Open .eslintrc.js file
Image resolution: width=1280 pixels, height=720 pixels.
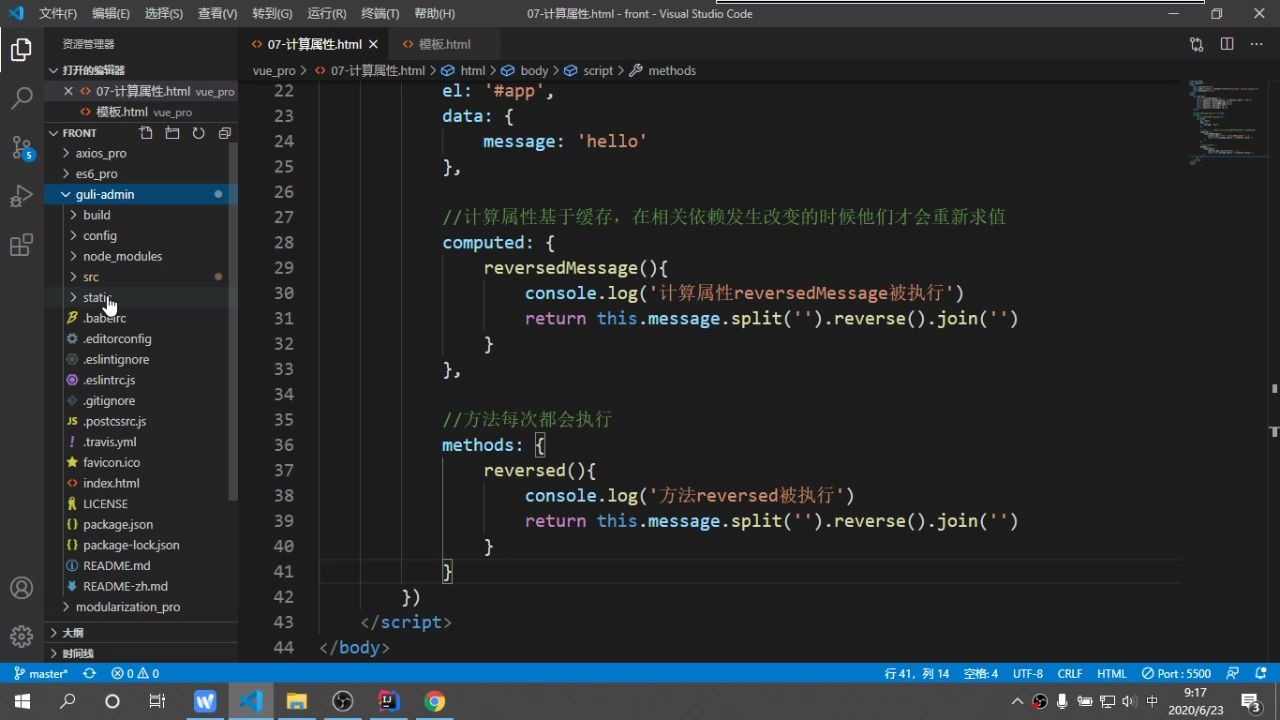coord(109,380)
